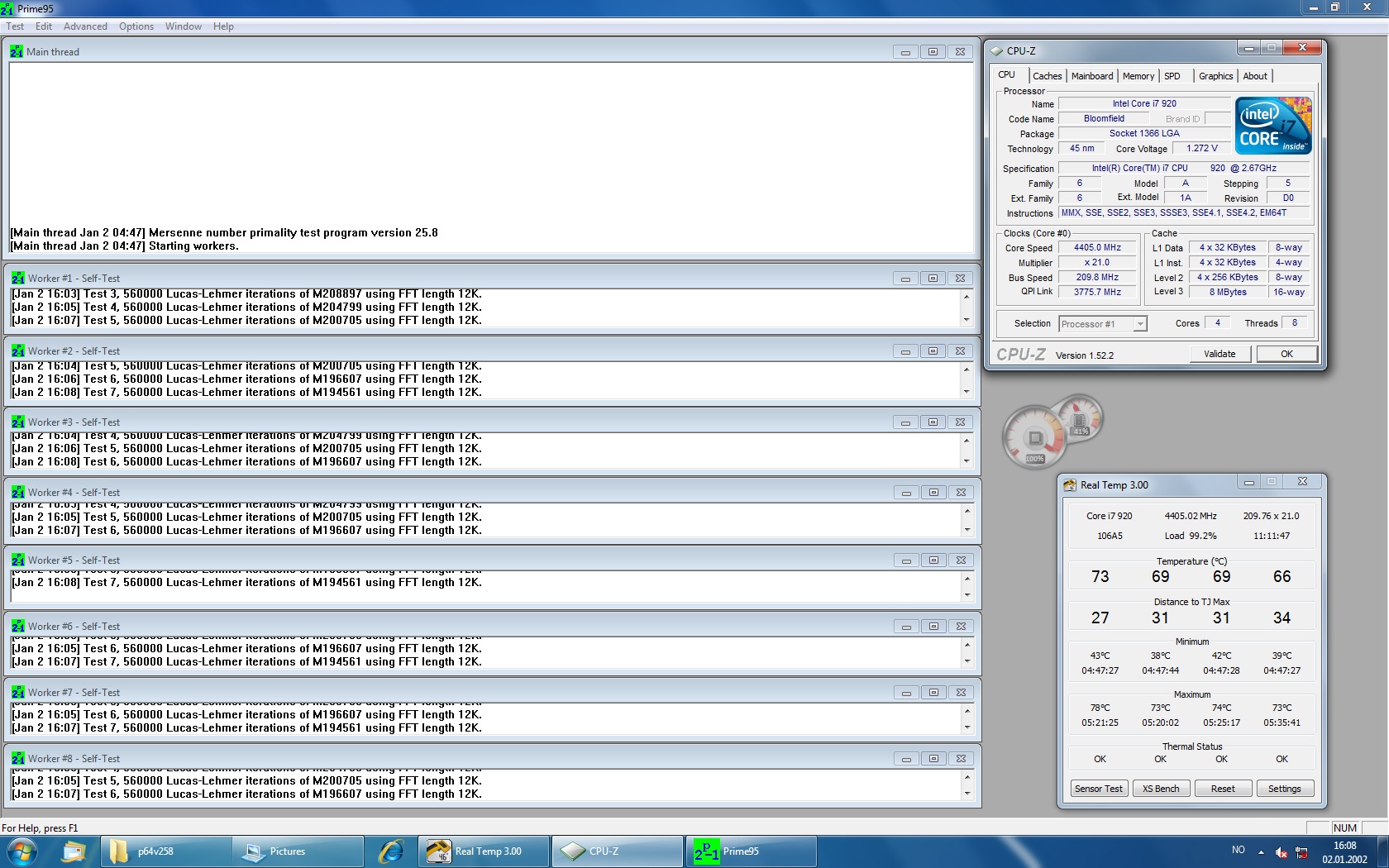Screen dimensions: 1389x868
Task: Switch to the p64v258 folder taskbar item
Action: point(166,851)
